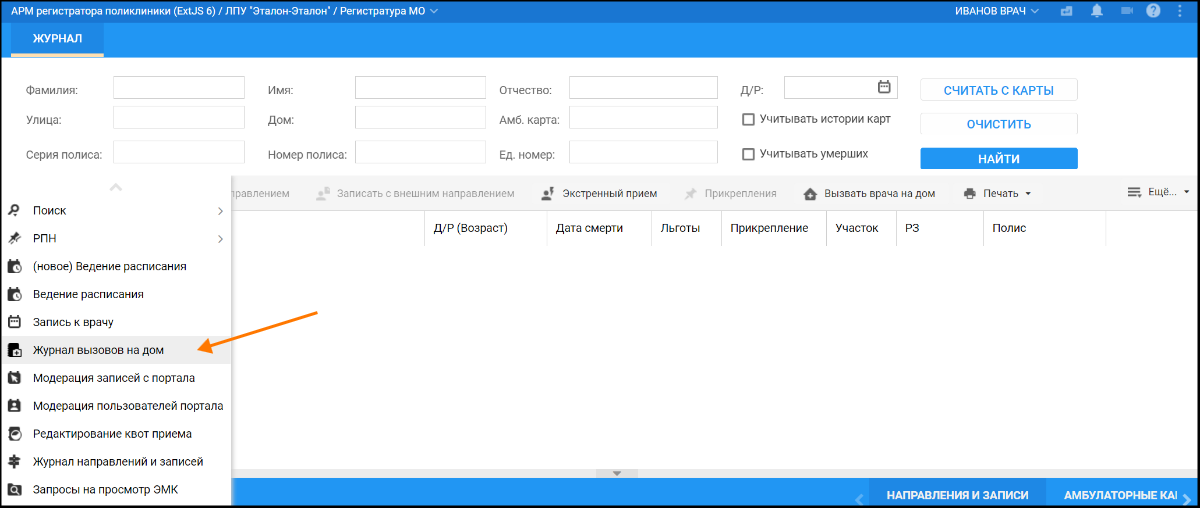
Task: Click the Фамилия input field
Action: click(x=179, y=88)
